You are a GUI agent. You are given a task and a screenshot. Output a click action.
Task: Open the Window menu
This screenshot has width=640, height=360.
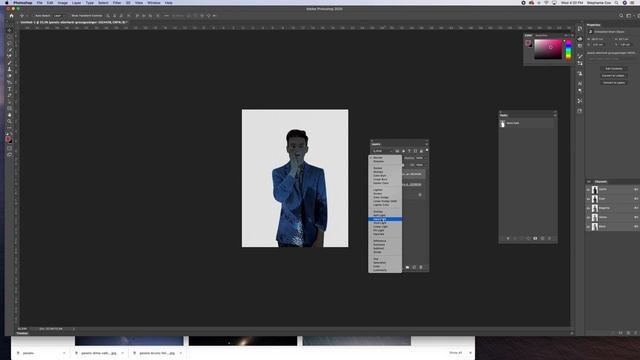click(154, 3)
